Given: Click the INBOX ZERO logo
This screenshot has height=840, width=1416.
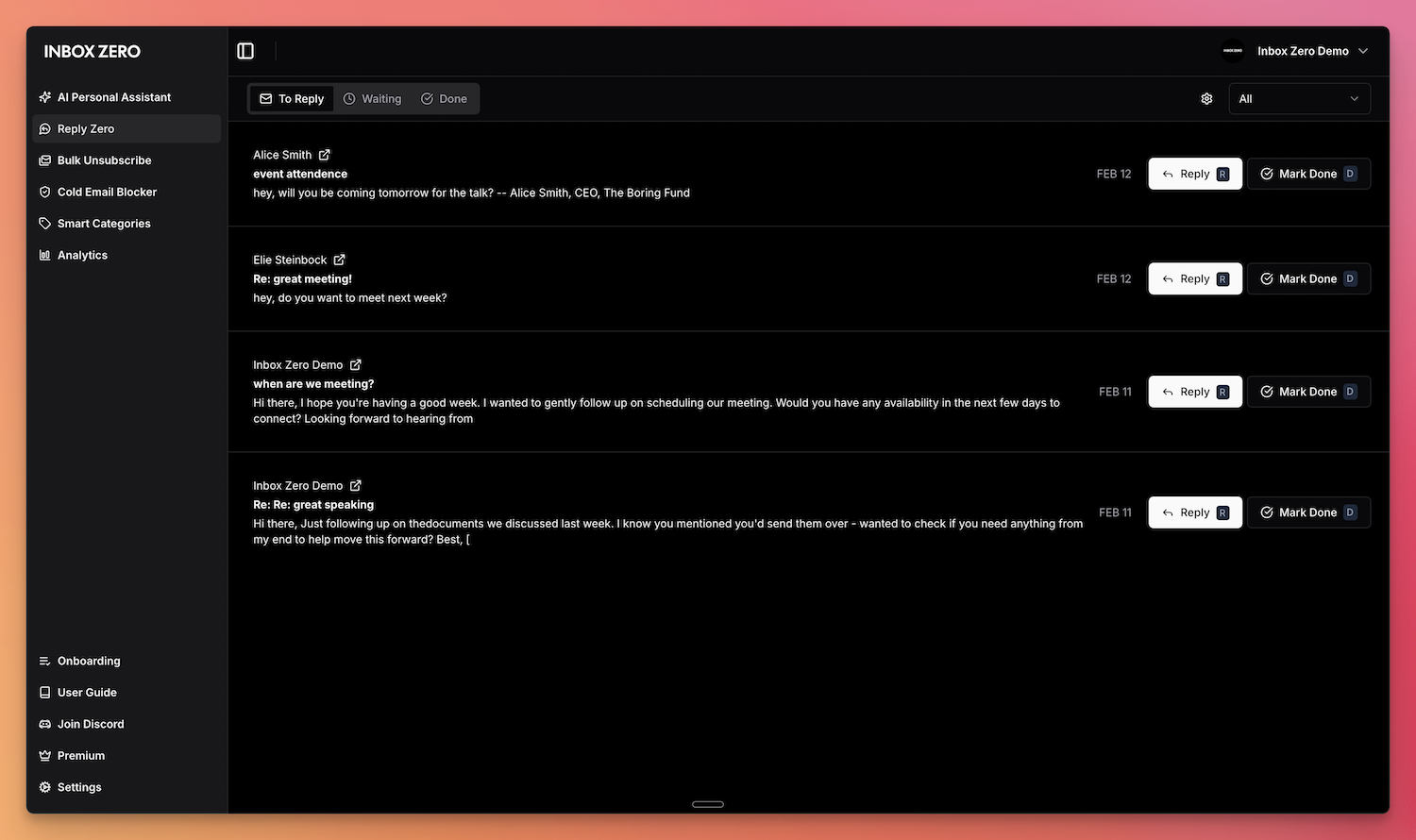Looking at the screenshot, I should tap(92, 52).
